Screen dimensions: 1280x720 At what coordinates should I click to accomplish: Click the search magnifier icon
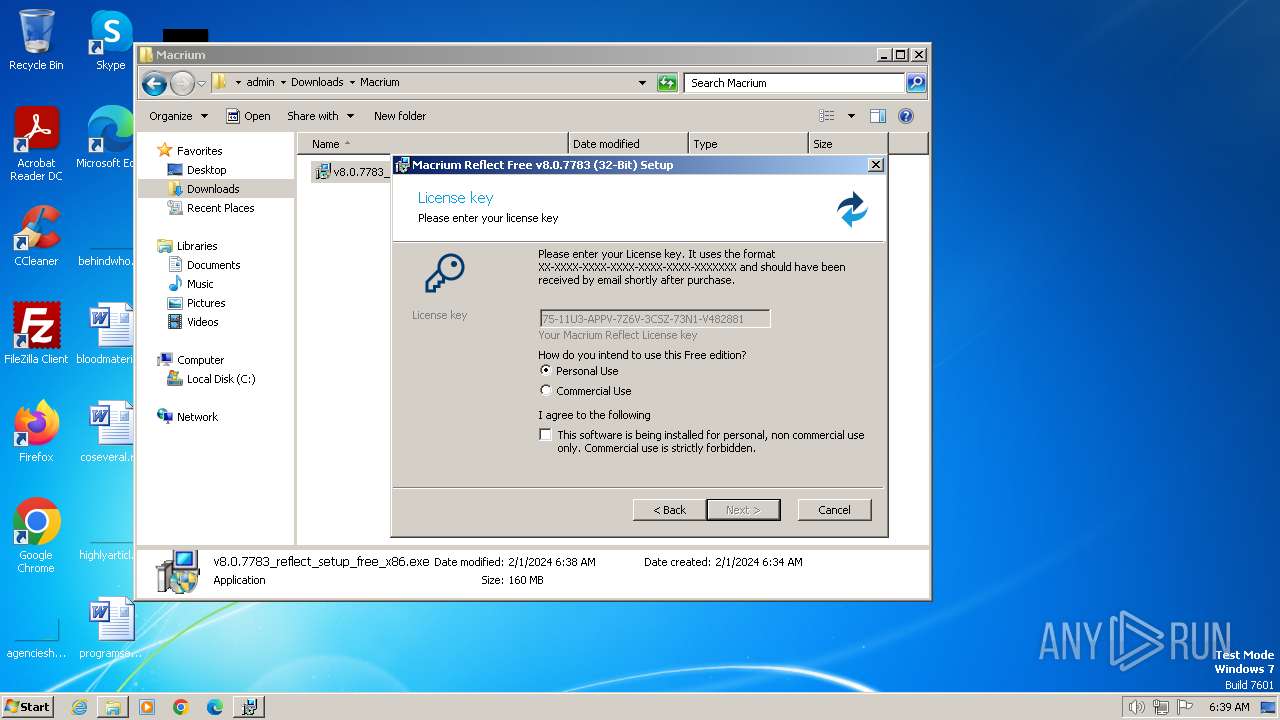click(x=916, y=83)
